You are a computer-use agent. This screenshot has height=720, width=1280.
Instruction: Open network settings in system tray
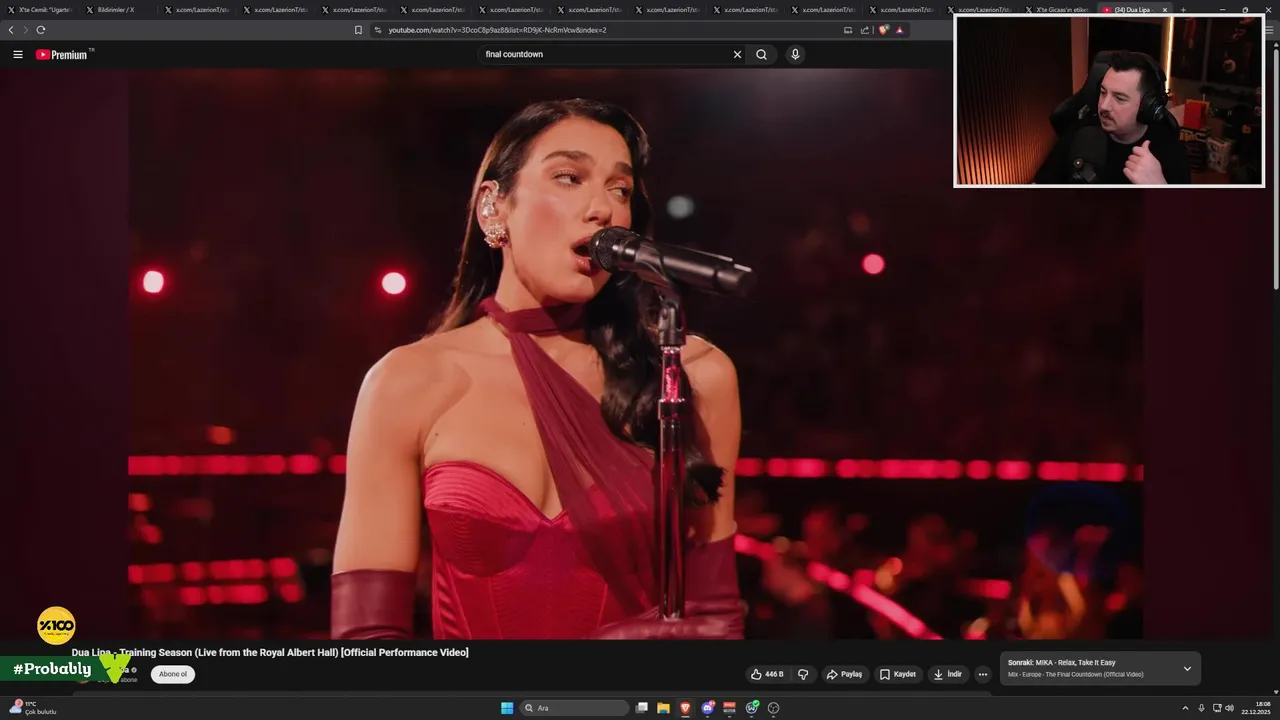(1216, 708)
